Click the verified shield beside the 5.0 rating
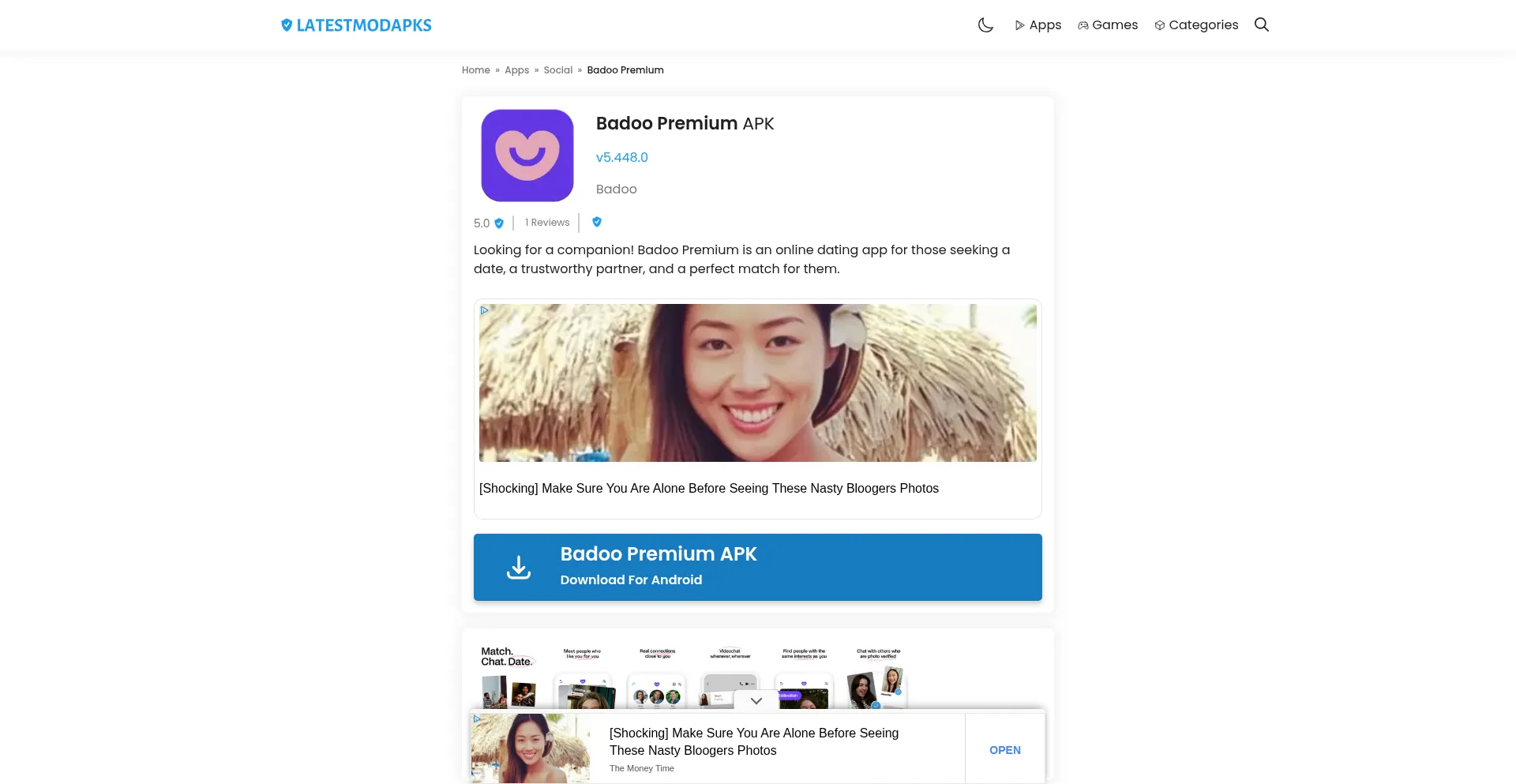This screenshot has width=1516, height=784. coord(499,223)
